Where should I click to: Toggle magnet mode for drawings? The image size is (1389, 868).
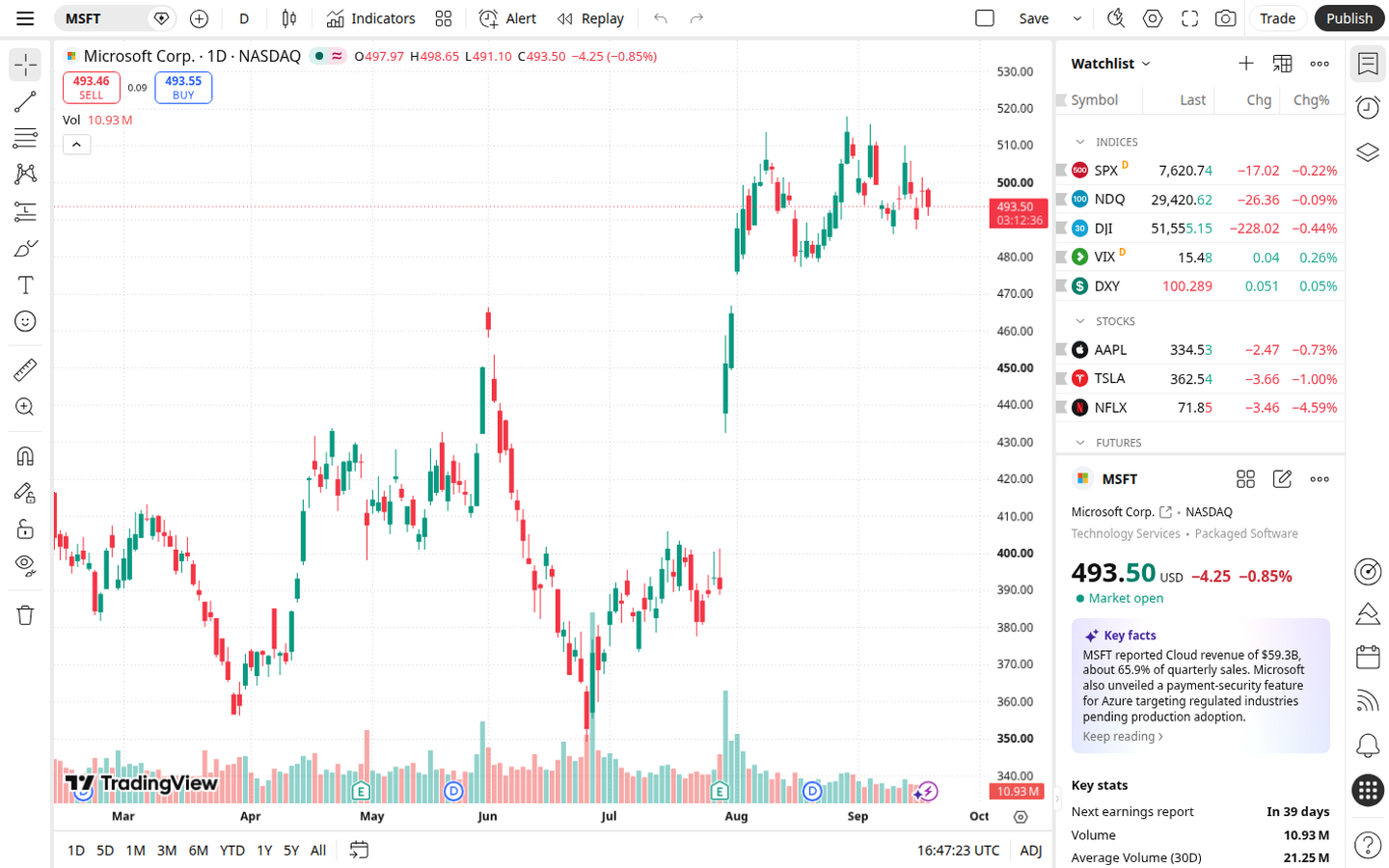point(25,456)
